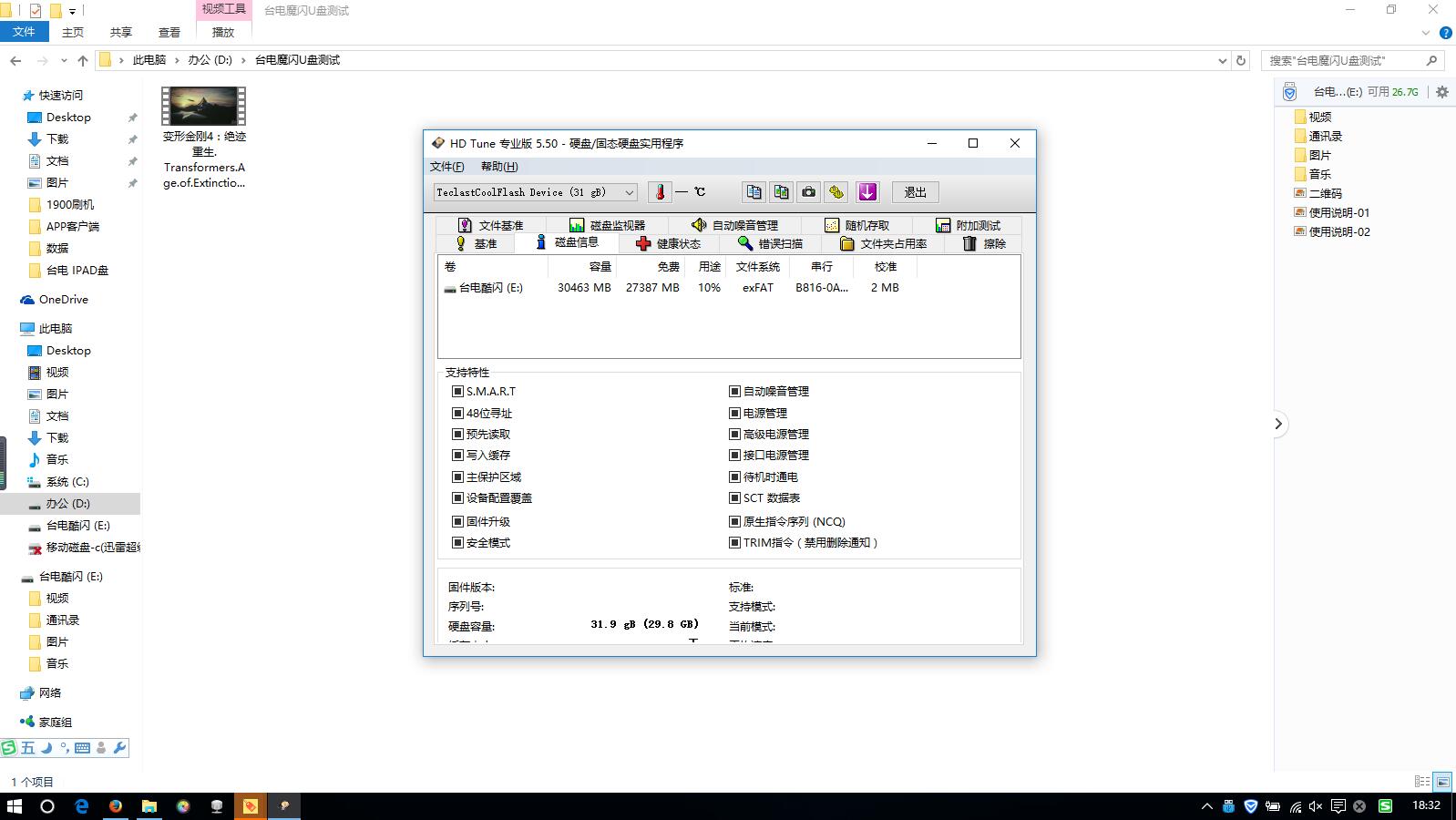Select 系统 (C:) drive in navigation pane

67,481
